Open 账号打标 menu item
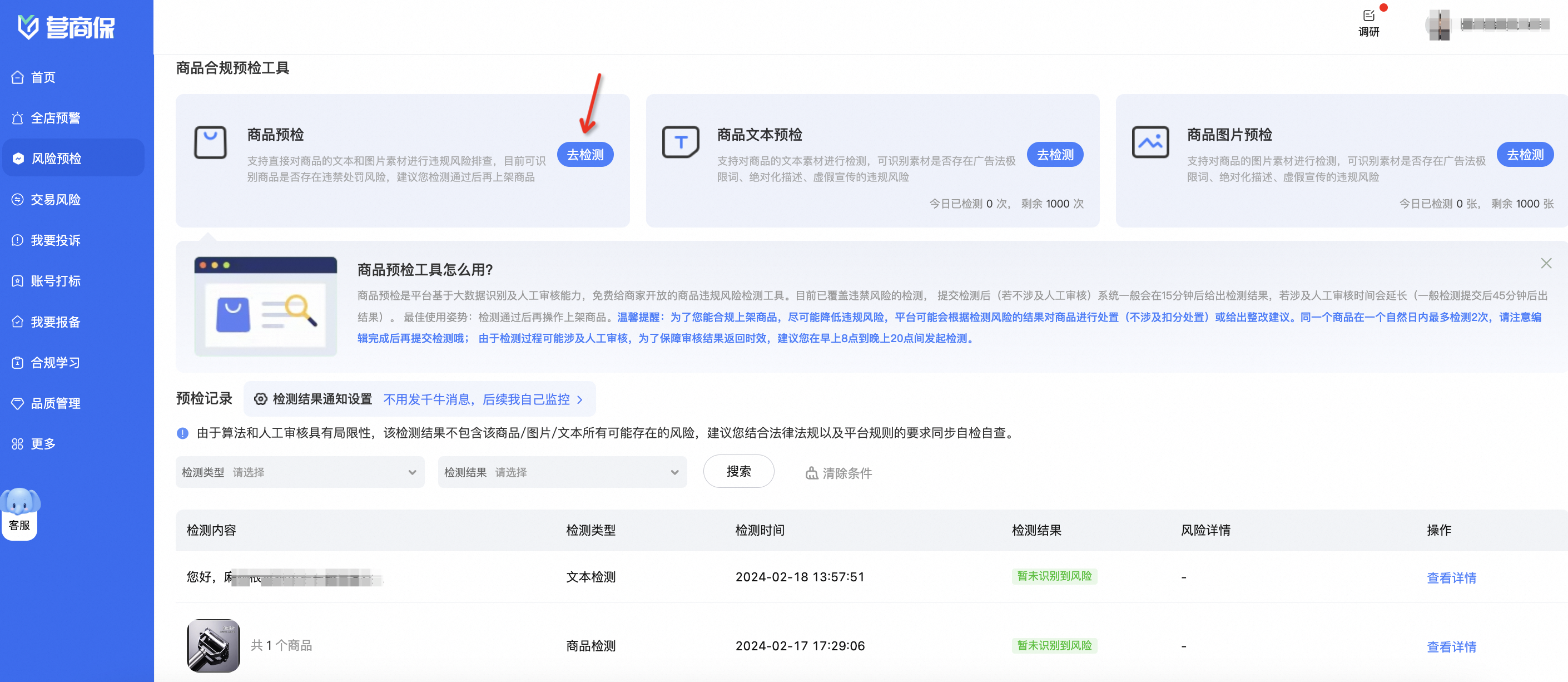Image resolution: width=1568 pixels, height=682 pixels. [x=56, y=281]
